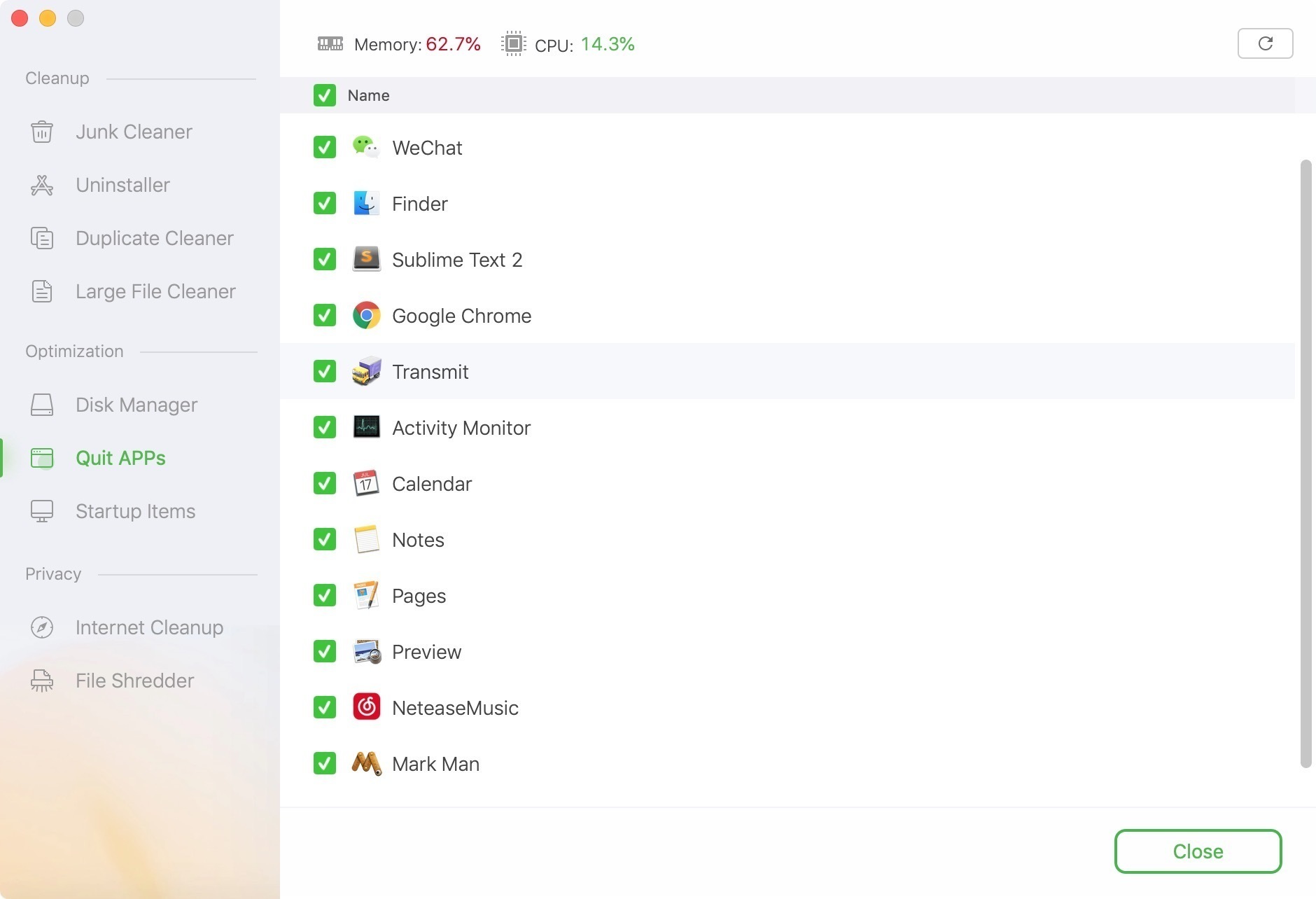Uncheck the Preview checkbox
Image resolution: width=1316 pixels, height=899 pixels.
[x=325, y=651]
